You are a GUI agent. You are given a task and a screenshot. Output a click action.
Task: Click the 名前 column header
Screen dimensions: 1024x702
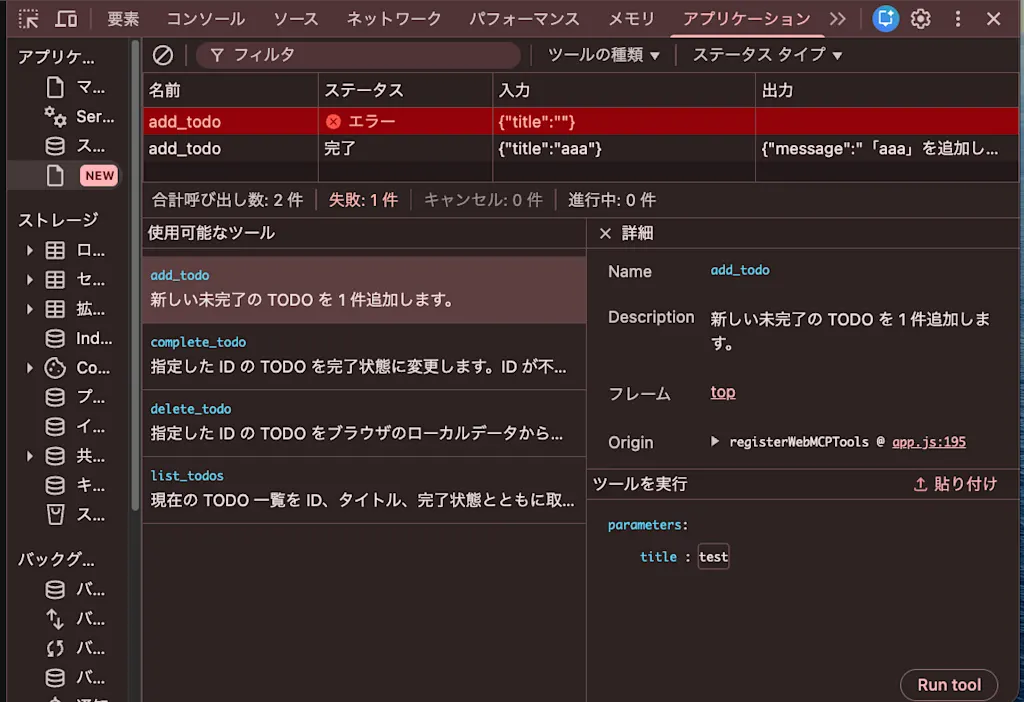tap(231, 90)
